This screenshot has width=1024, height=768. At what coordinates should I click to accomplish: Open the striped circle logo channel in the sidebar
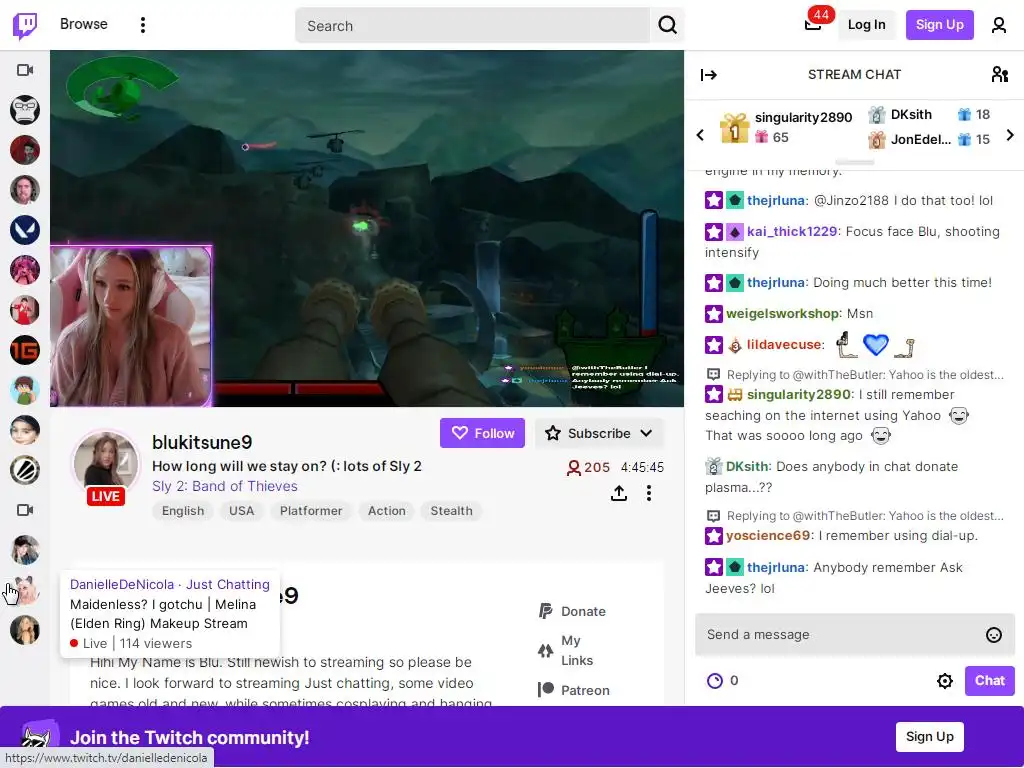[x=25, y=470]
